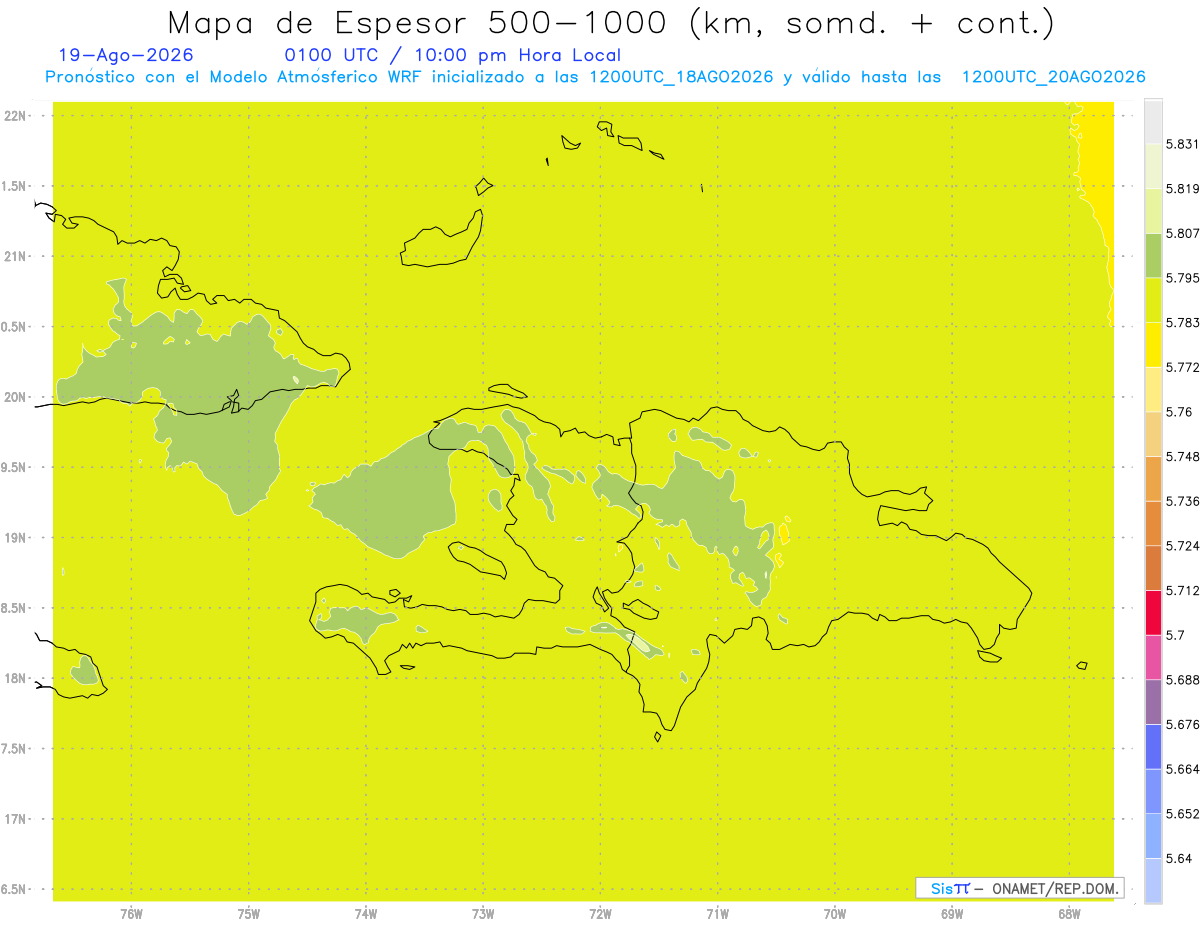
Task: Click legend value 5.64
Action: [1179, 858]
